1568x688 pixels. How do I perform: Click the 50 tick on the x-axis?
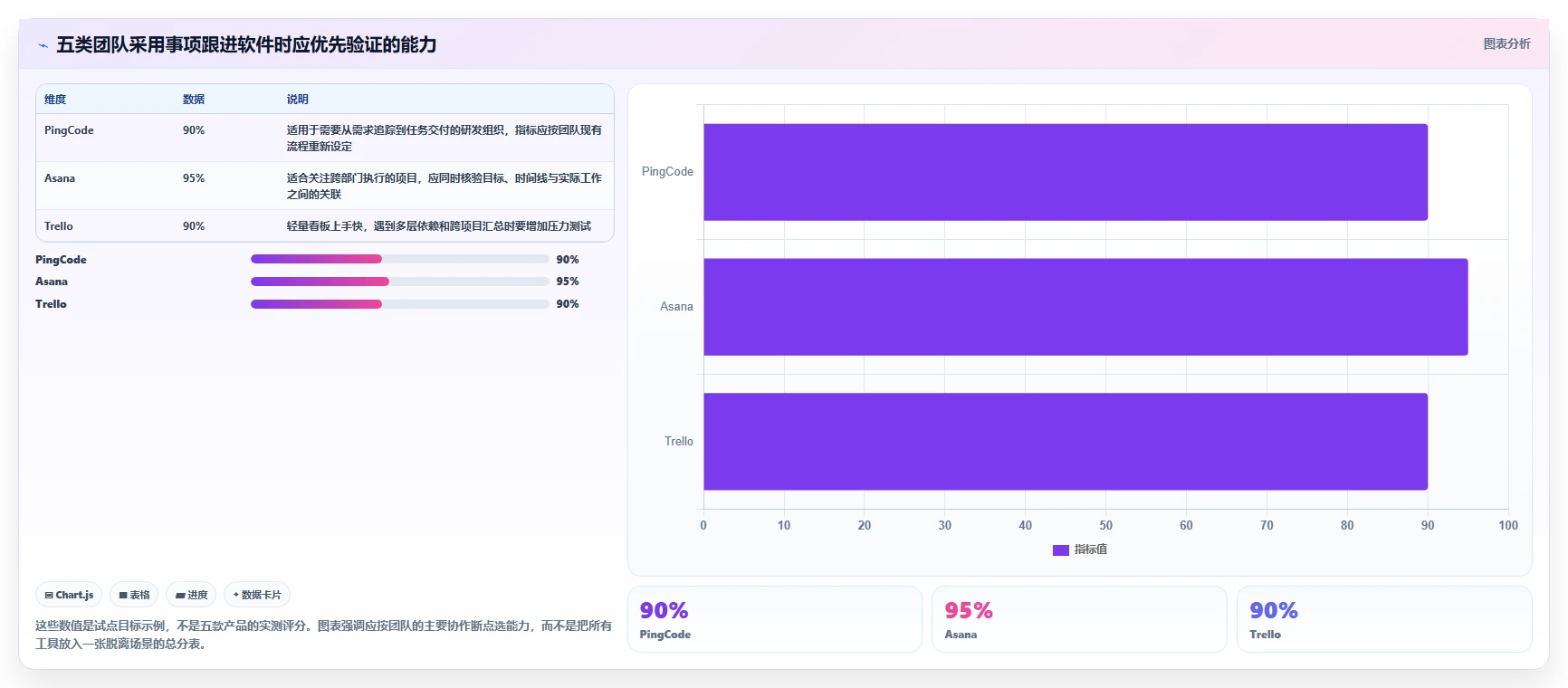pyautogui.click(x=1105, y=525)
